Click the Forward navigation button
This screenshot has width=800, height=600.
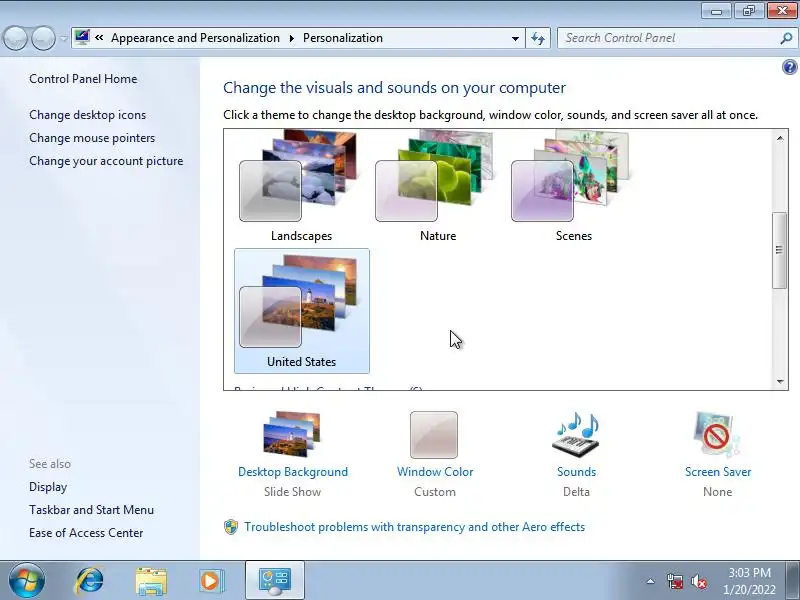[43, 38]
